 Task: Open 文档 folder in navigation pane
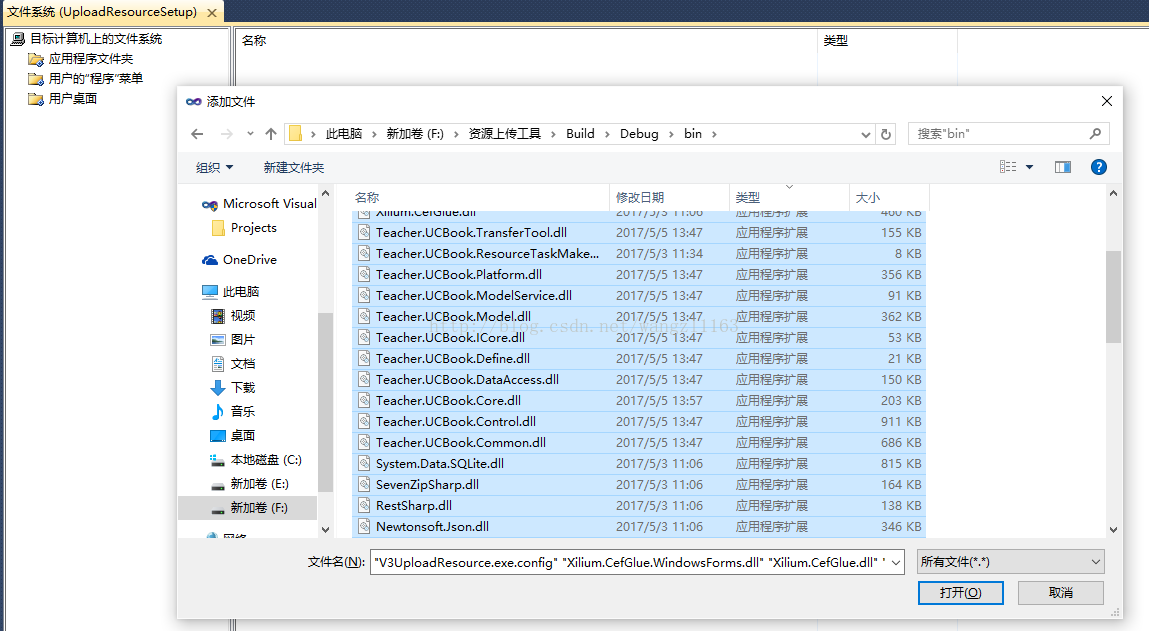pos(233,364)
